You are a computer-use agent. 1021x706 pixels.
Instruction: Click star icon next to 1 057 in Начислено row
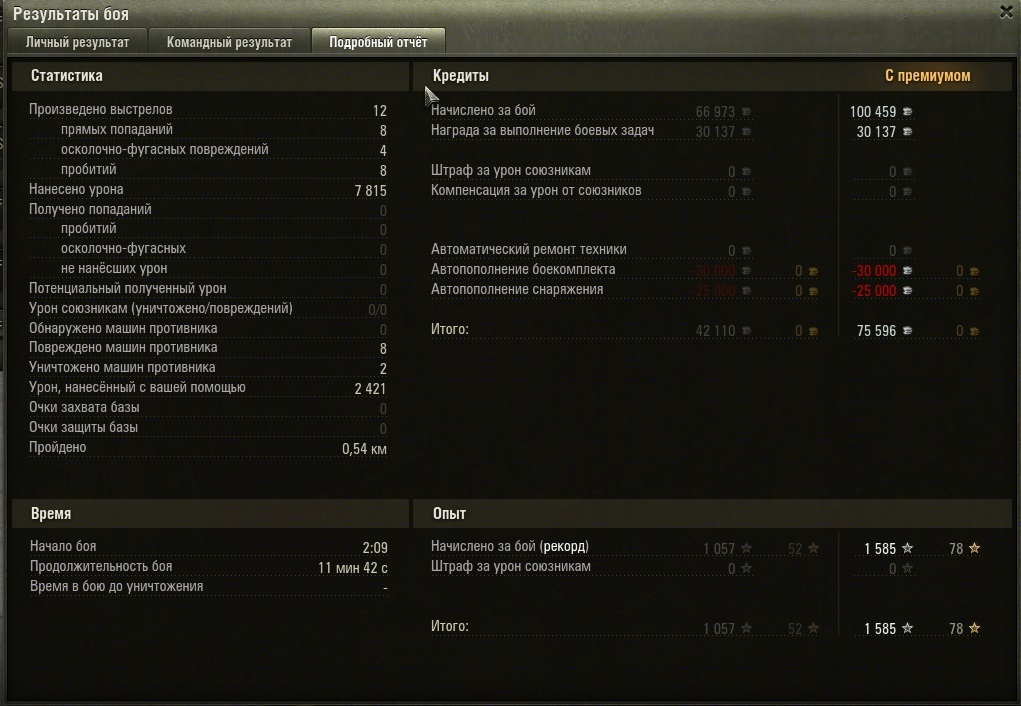(747, 548)
